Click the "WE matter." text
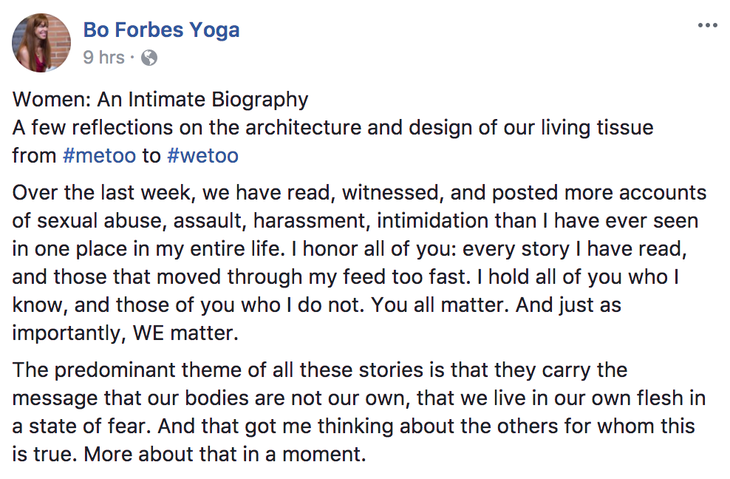The height and width of the screenshot is (479, 730). point(185,333)
